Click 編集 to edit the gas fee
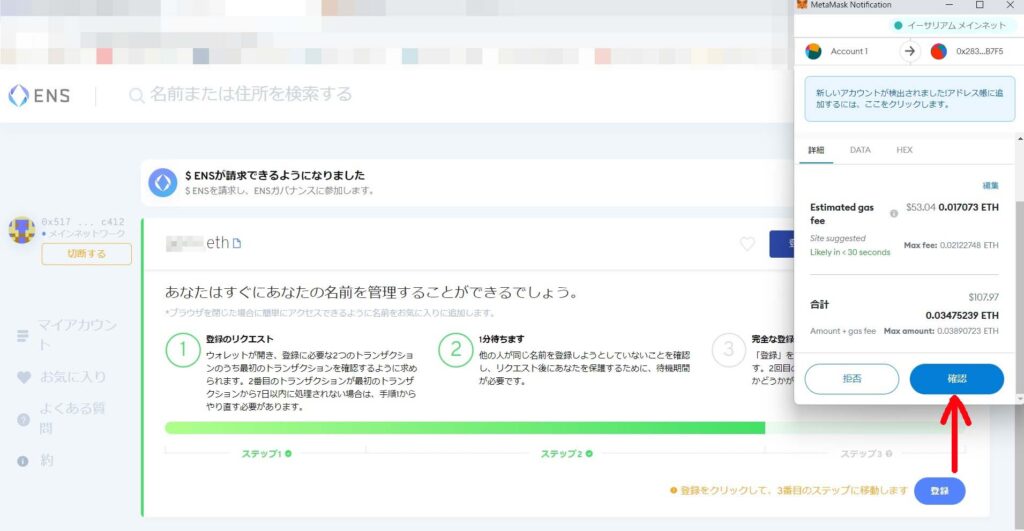The height and width of the screenshot is (531, 1024). click(991, 185)
